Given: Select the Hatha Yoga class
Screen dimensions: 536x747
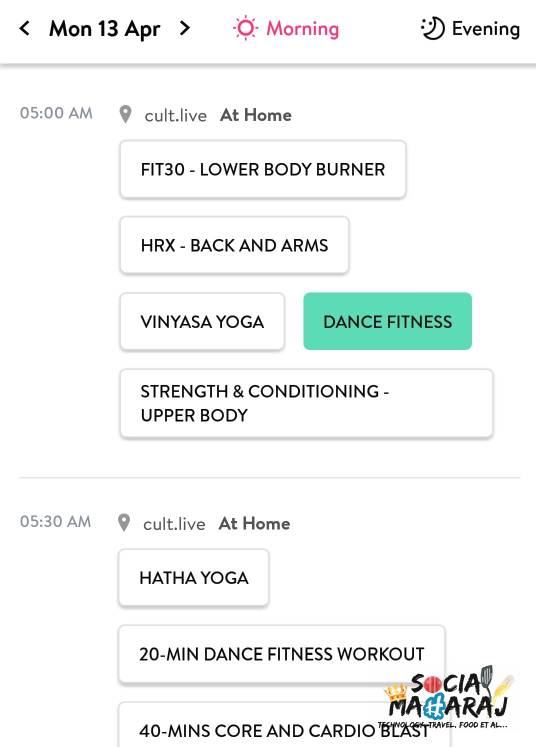Looking at the screenshot, I should pyautogui.click(x=193, y=578).
